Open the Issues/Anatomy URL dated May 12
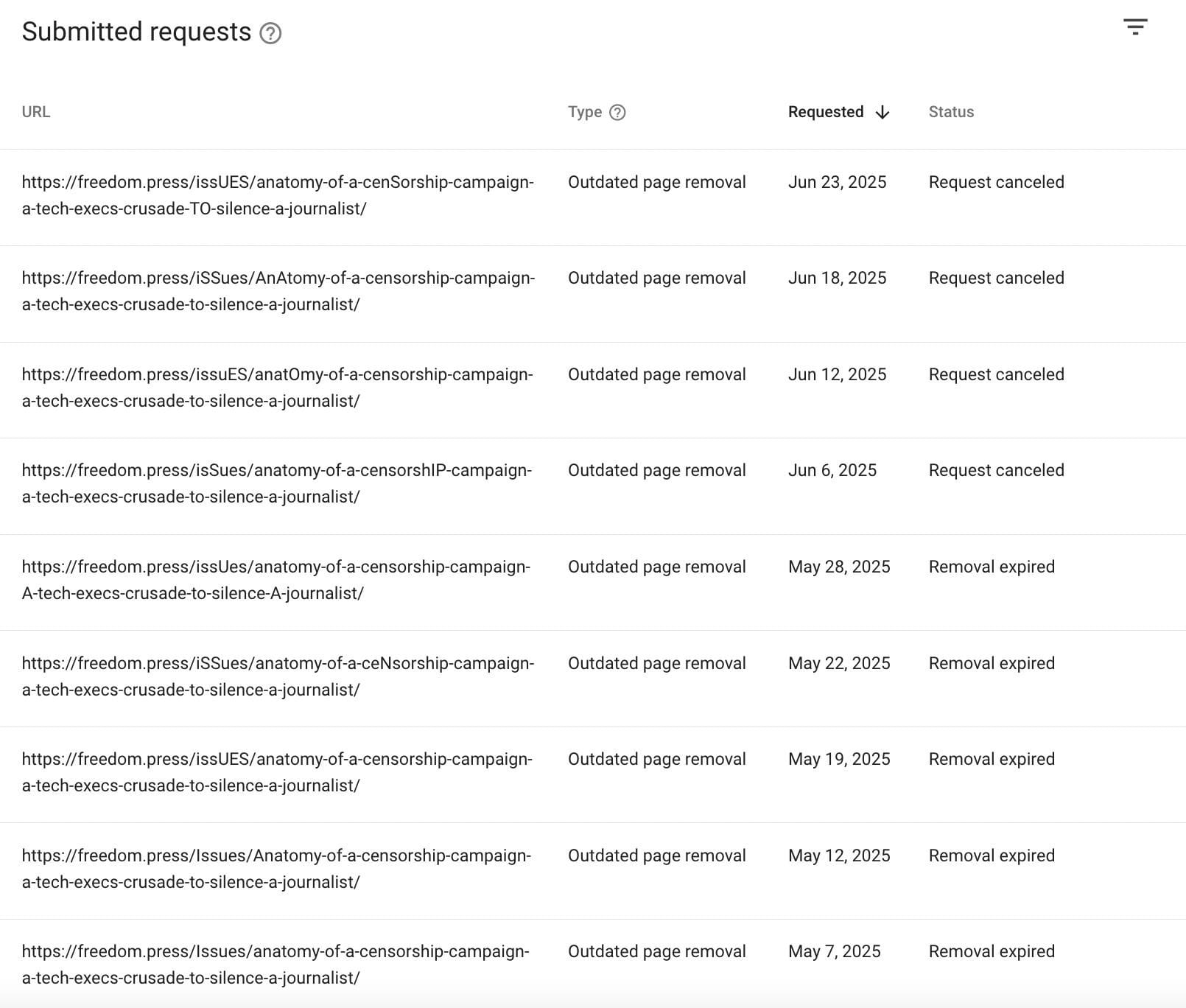The image size is (1186, 1008). pyautogui.click(x=276, y=869)
